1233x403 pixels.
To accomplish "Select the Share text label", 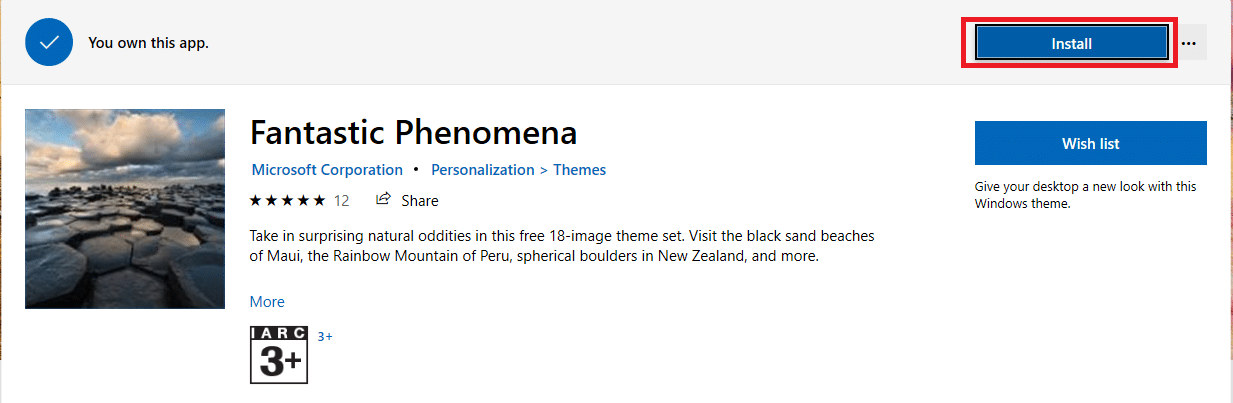I will pyautogui.click(x=420, y=200).
